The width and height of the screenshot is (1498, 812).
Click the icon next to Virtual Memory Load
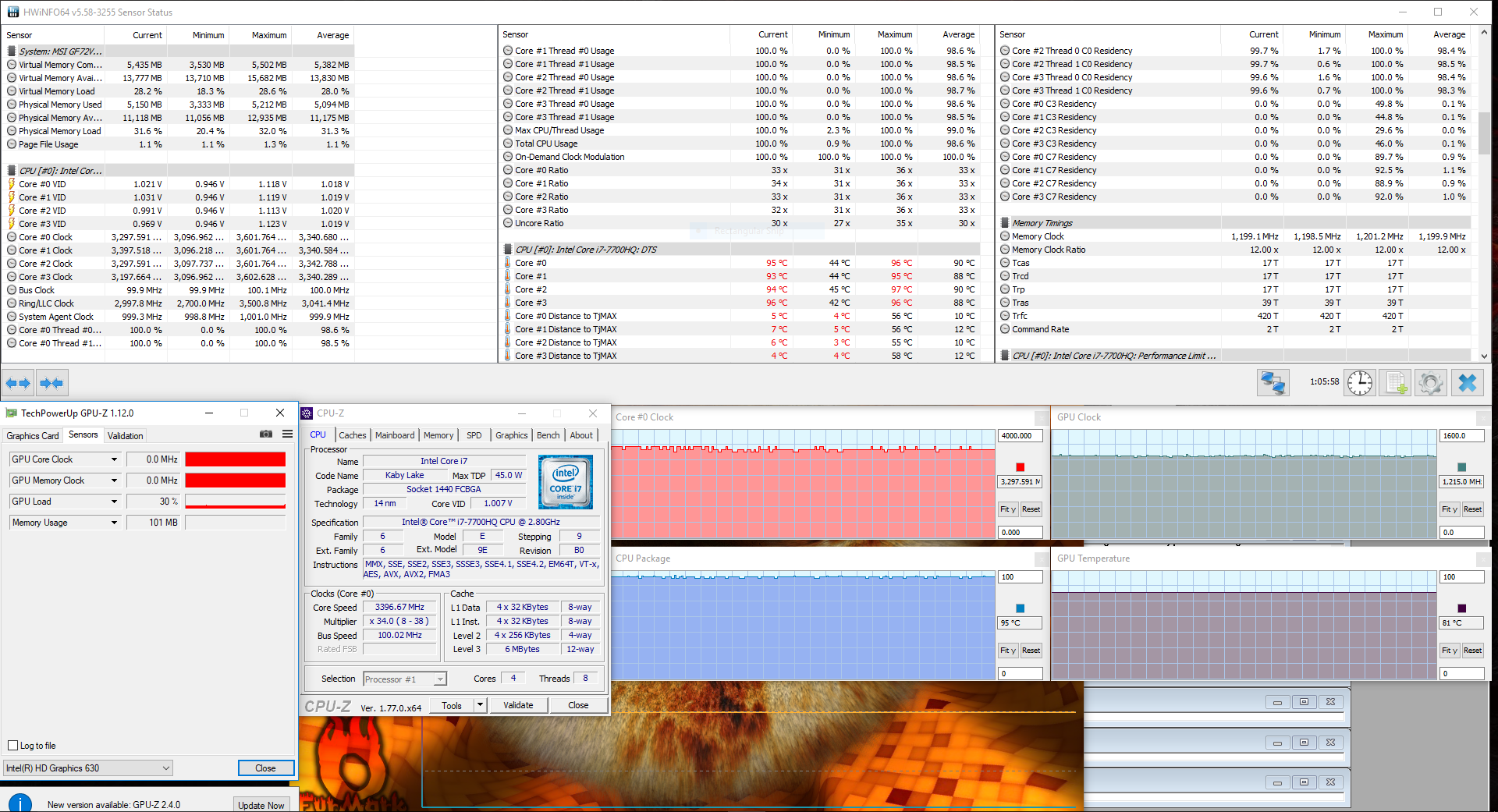point(12,91)
